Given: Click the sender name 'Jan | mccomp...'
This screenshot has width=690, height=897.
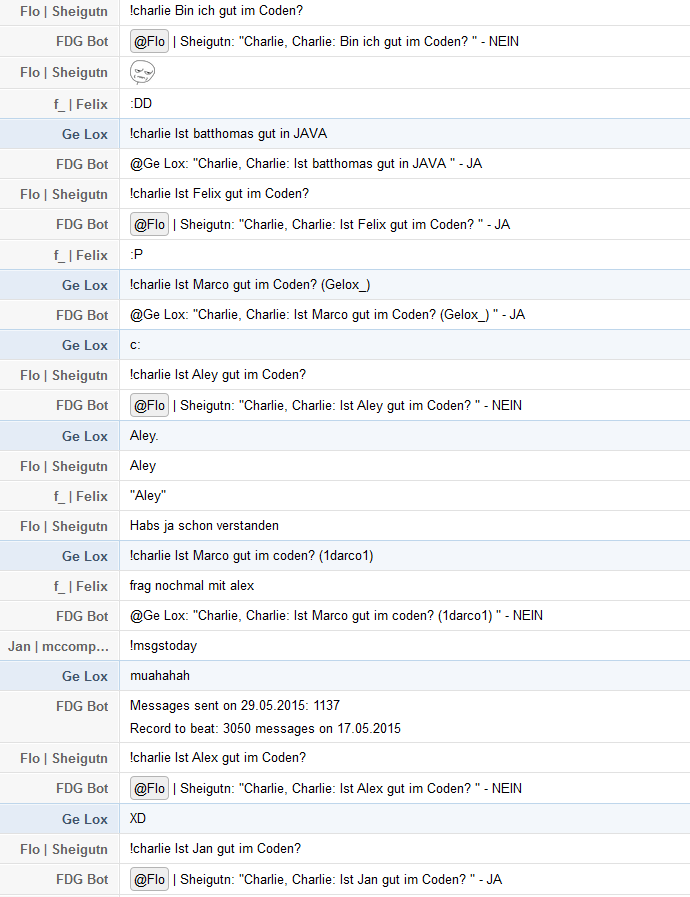Looking at the screenshot, I should [58, 646].
